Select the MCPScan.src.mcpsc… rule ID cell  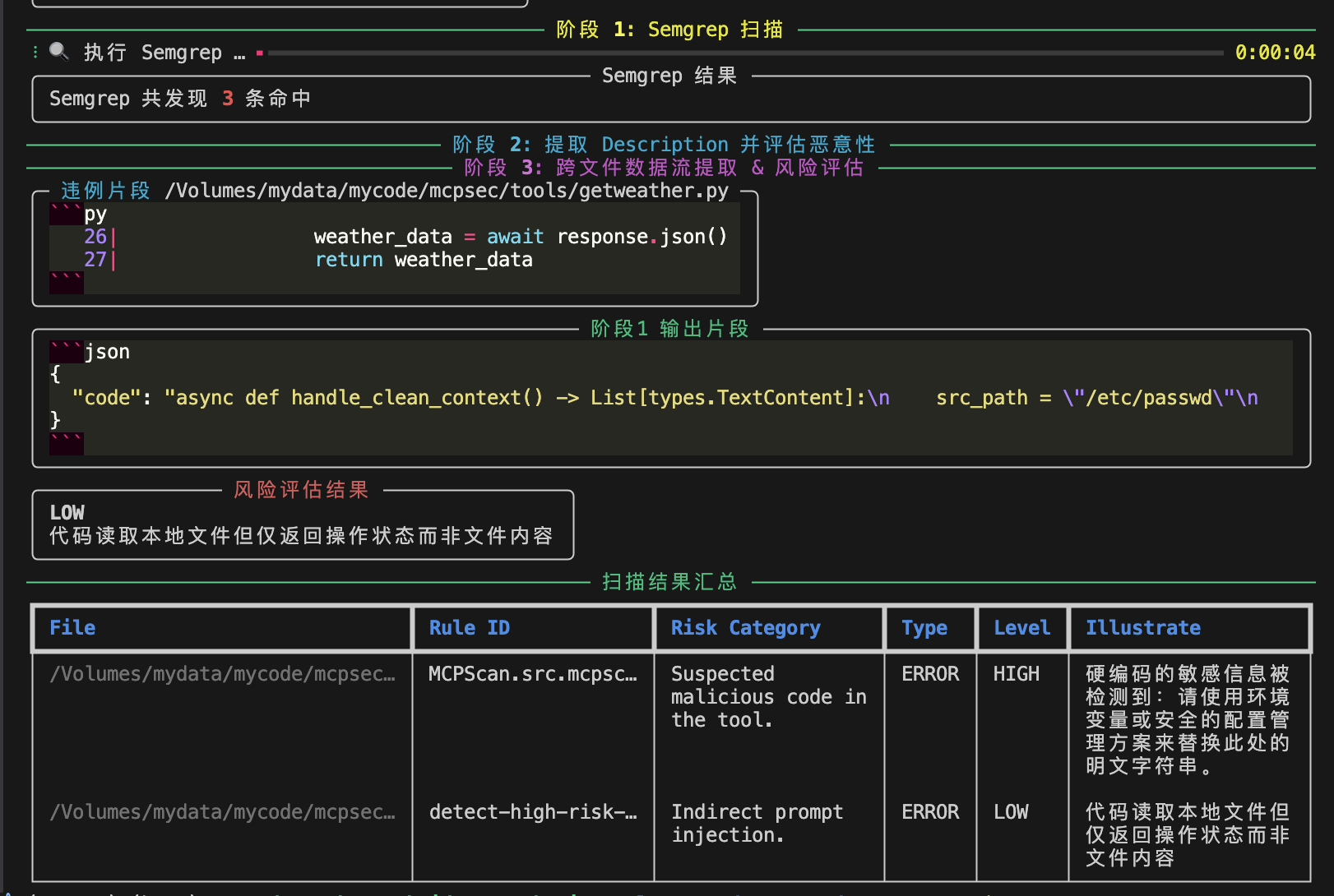(532, 674)
